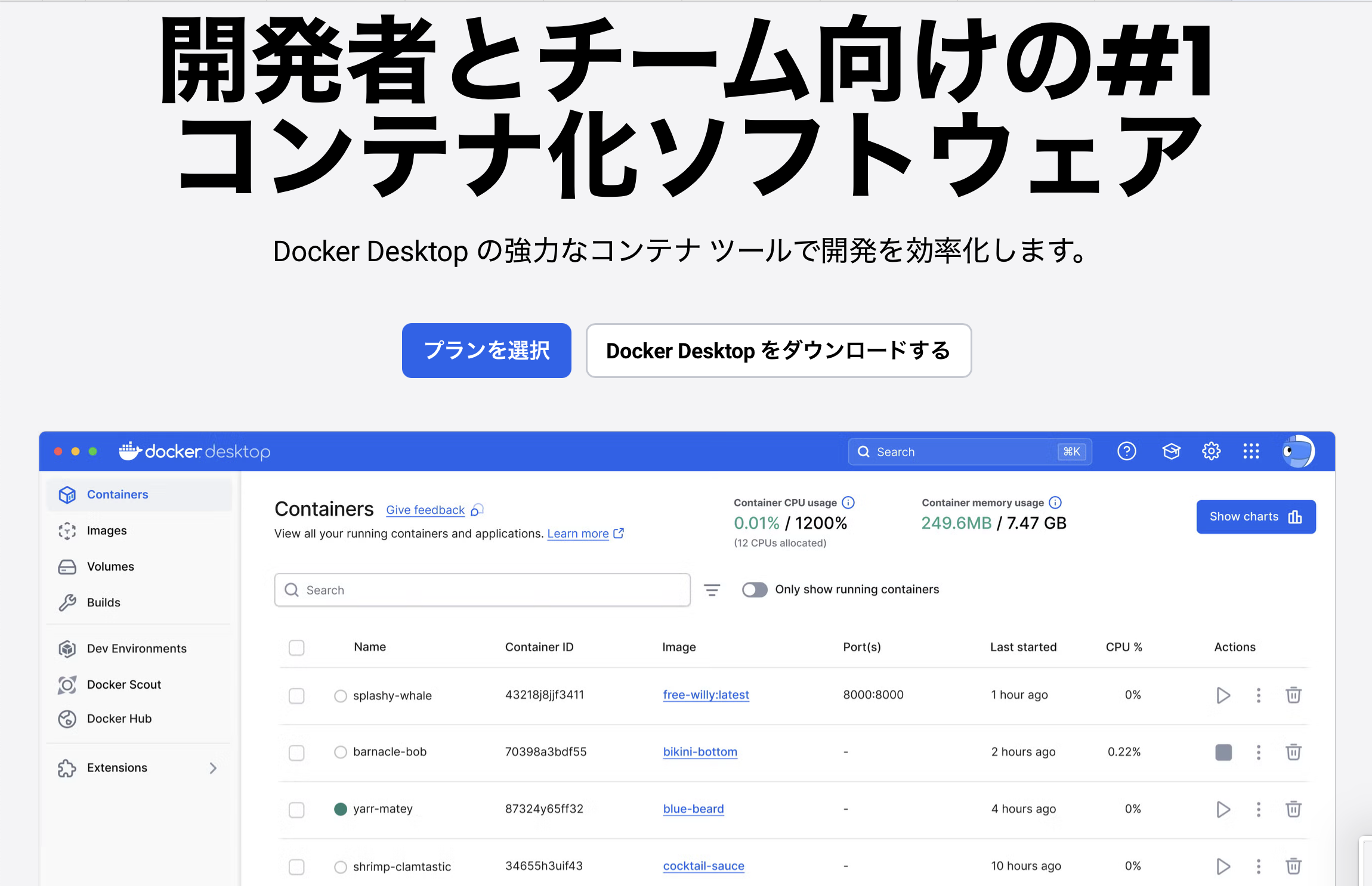
Task: Click the CPU % column header
Action: (x=1124, y=647)
